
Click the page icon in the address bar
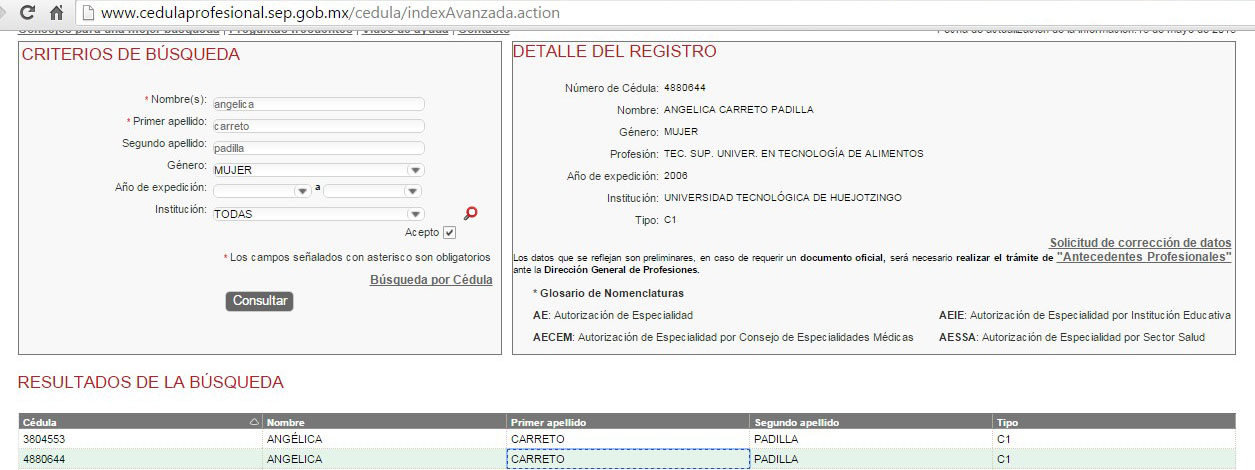point(89,13)
